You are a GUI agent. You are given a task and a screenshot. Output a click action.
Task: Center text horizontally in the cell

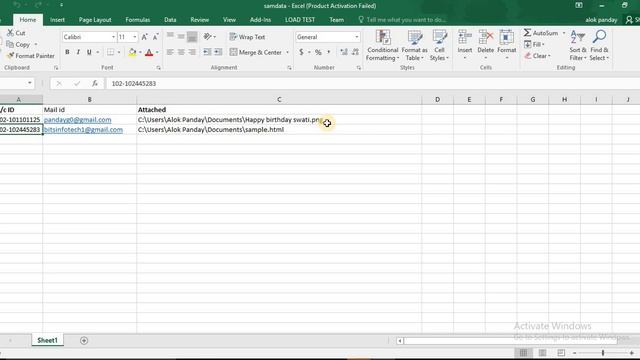point(181,52)
